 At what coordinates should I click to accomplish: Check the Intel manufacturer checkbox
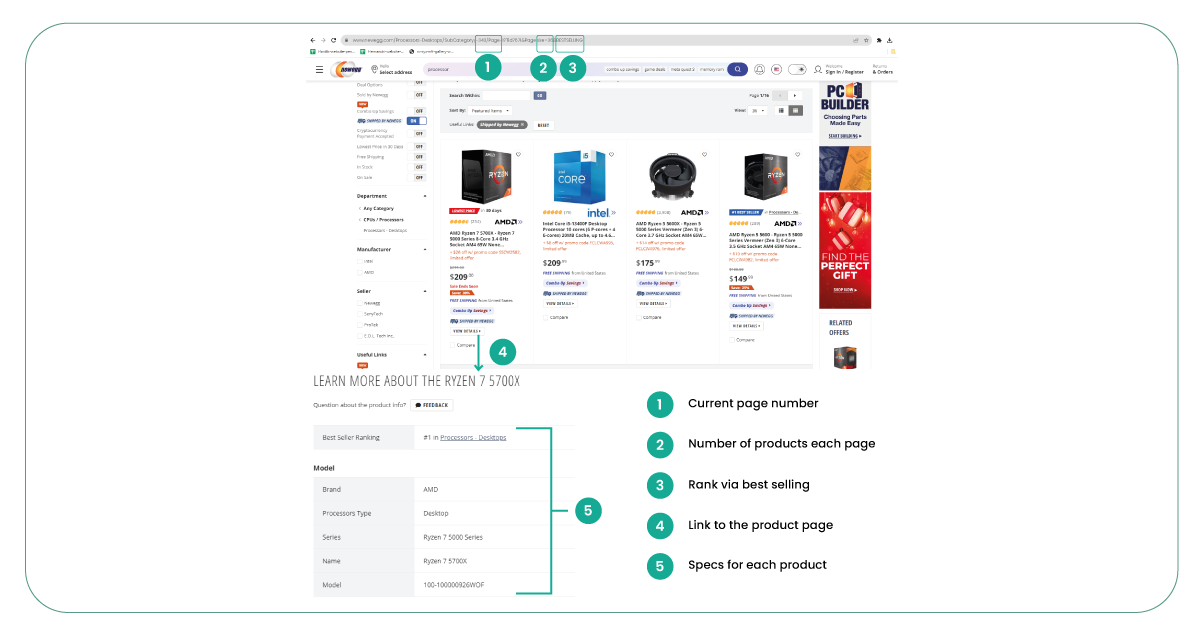pyautogui.click(x=360, y=261)
